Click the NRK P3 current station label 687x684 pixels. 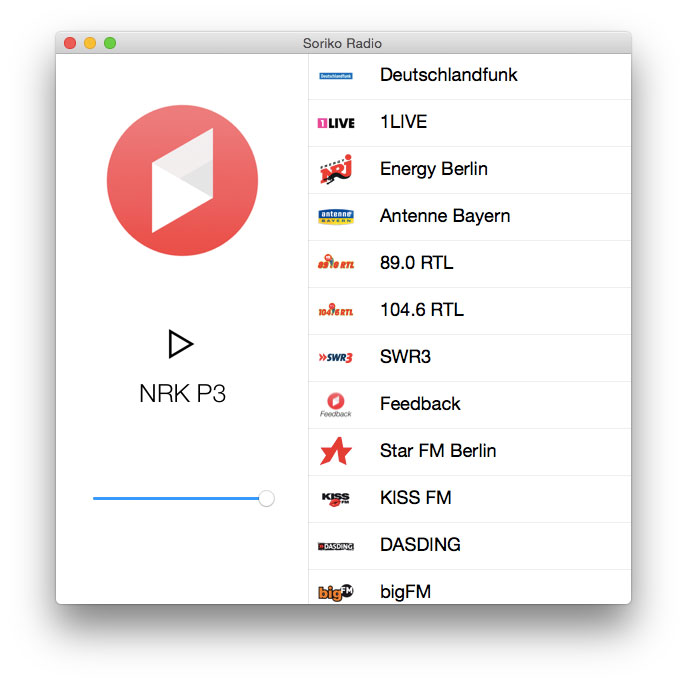click(x=182, y=393)
